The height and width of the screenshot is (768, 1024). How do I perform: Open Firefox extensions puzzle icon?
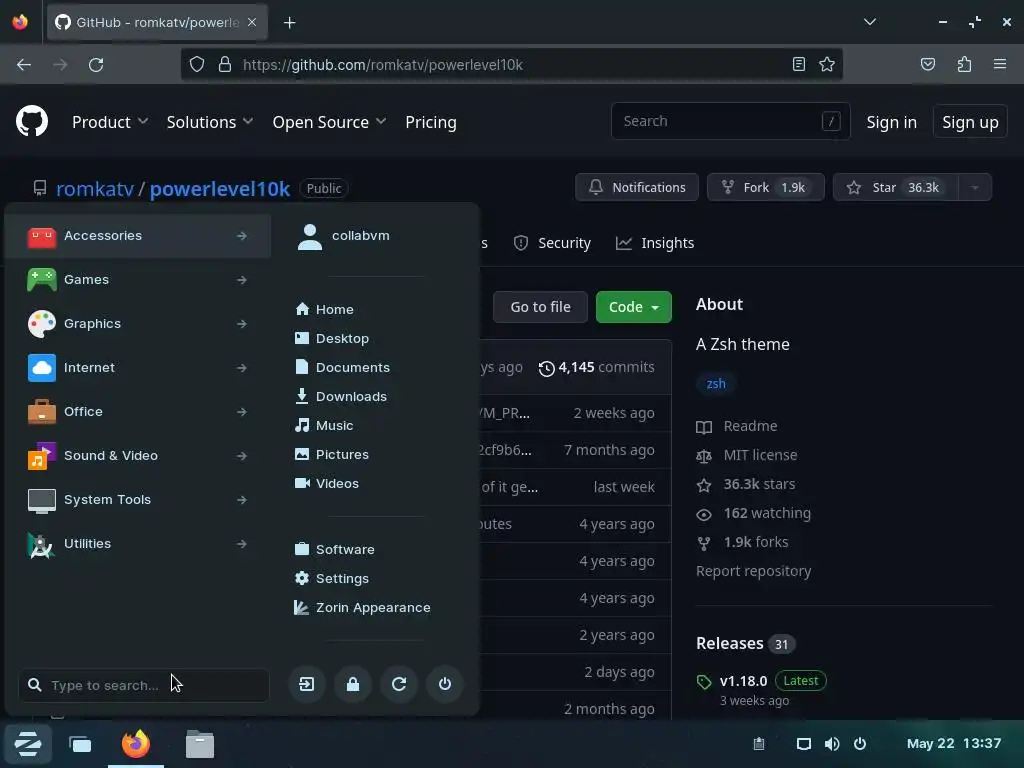point(964,64)
